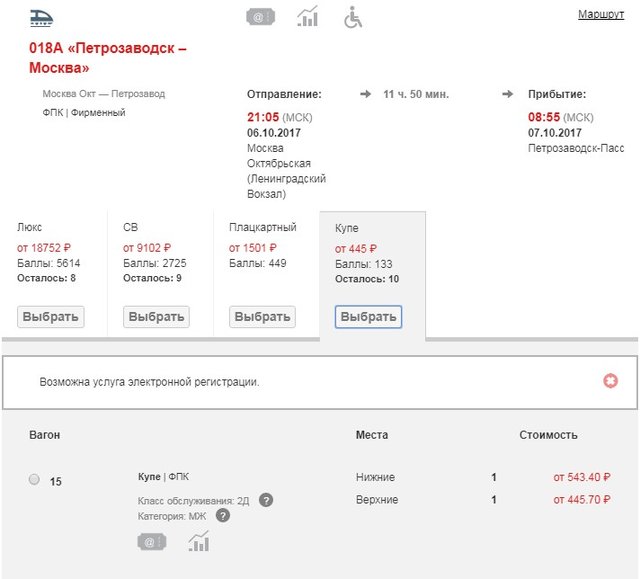
Task: Click pricing chart icon under wagon 15
Action: pos(198,542)
